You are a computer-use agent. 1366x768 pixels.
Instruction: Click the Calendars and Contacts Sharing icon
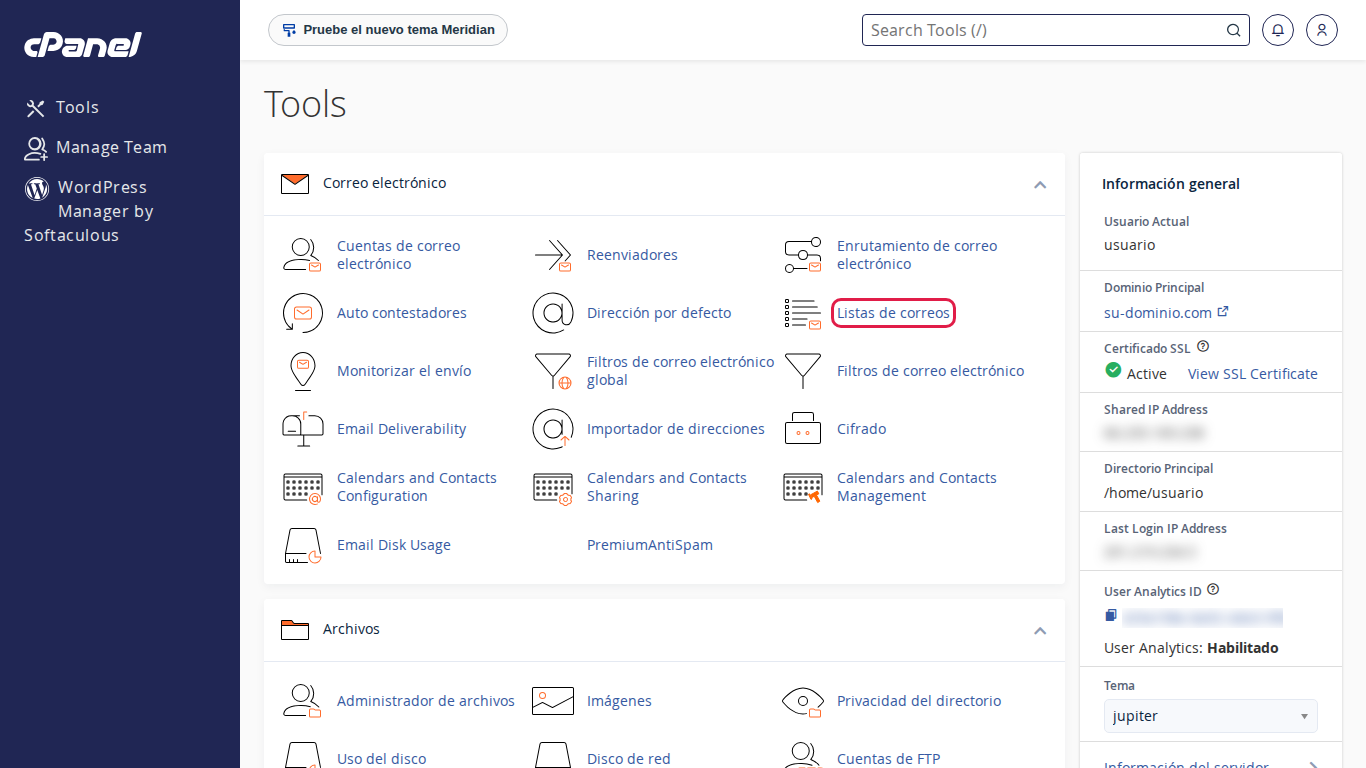(x=552, y=487)
